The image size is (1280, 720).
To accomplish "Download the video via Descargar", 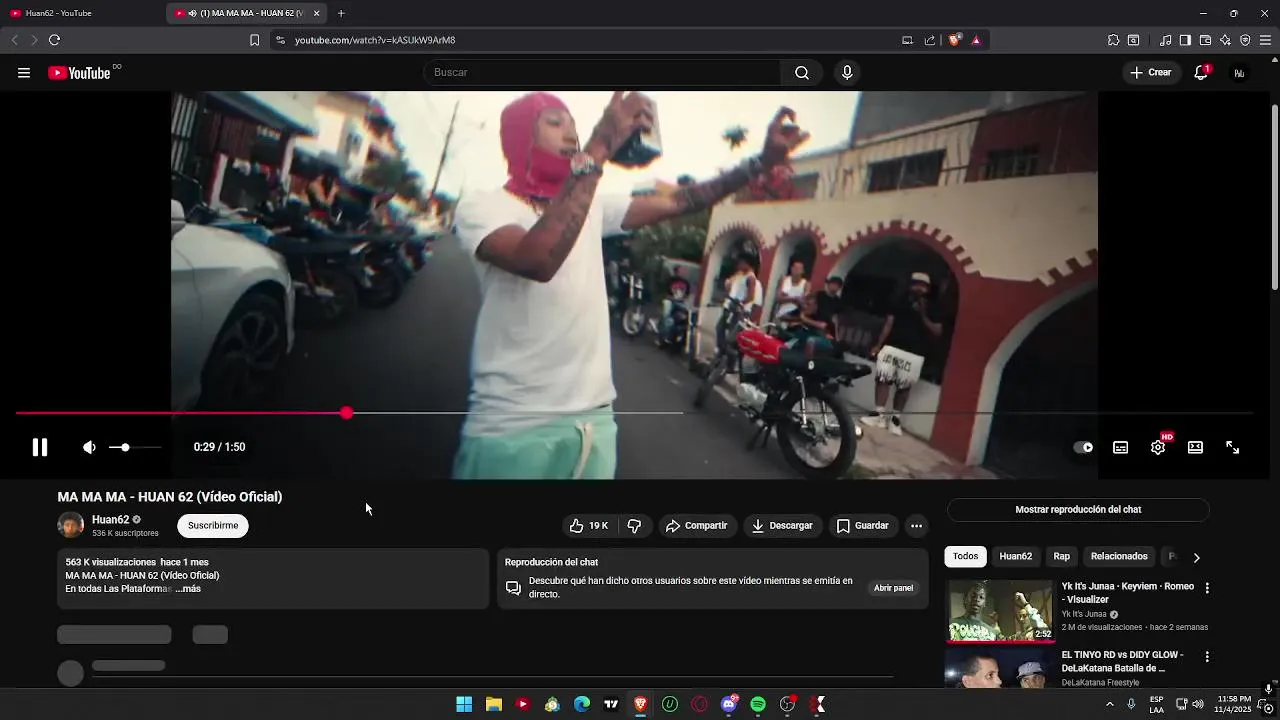I will pos(783,525).
